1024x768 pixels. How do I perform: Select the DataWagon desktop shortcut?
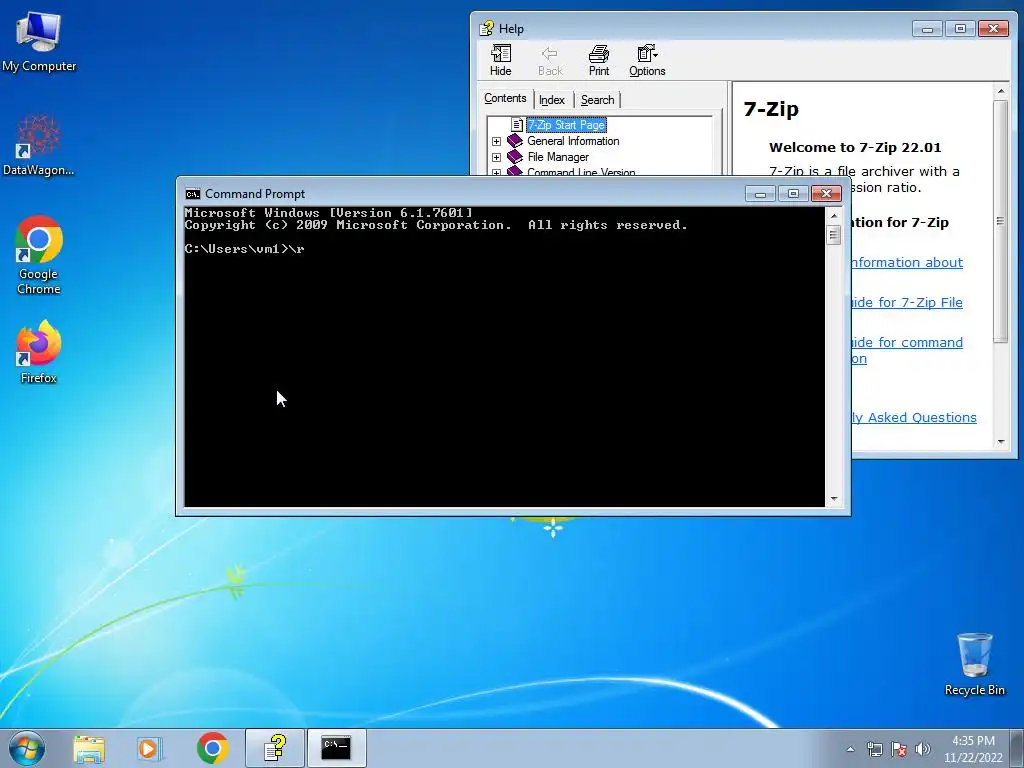tap(39, 145)
